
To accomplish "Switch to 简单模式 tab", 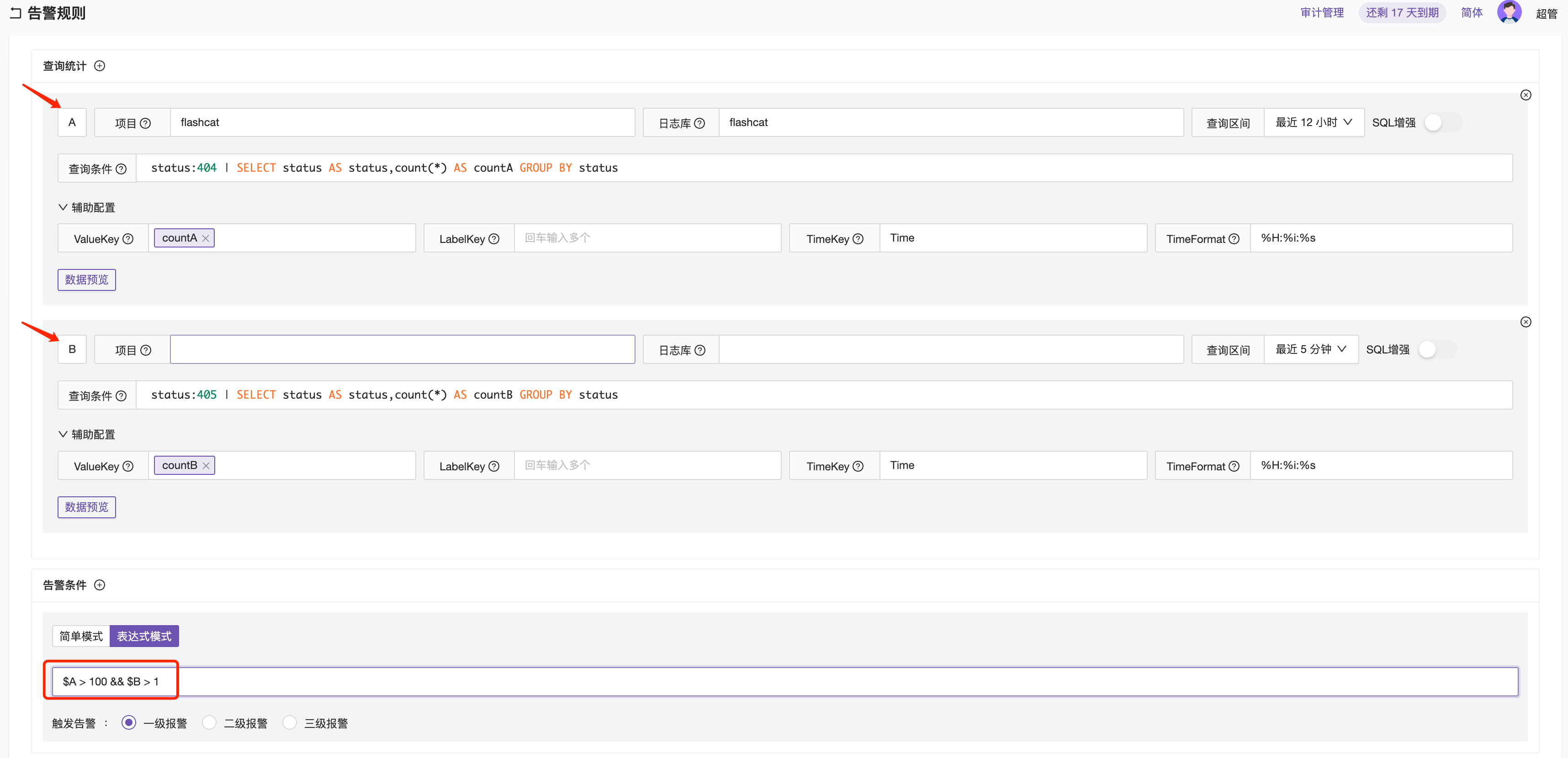I will pyautogui.click(x=81, y=636).
